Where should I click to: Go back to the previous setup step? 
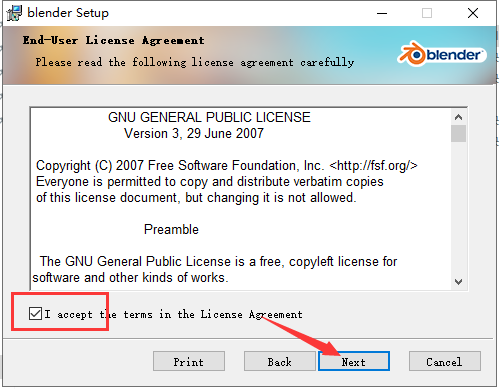tap(279, 361)
